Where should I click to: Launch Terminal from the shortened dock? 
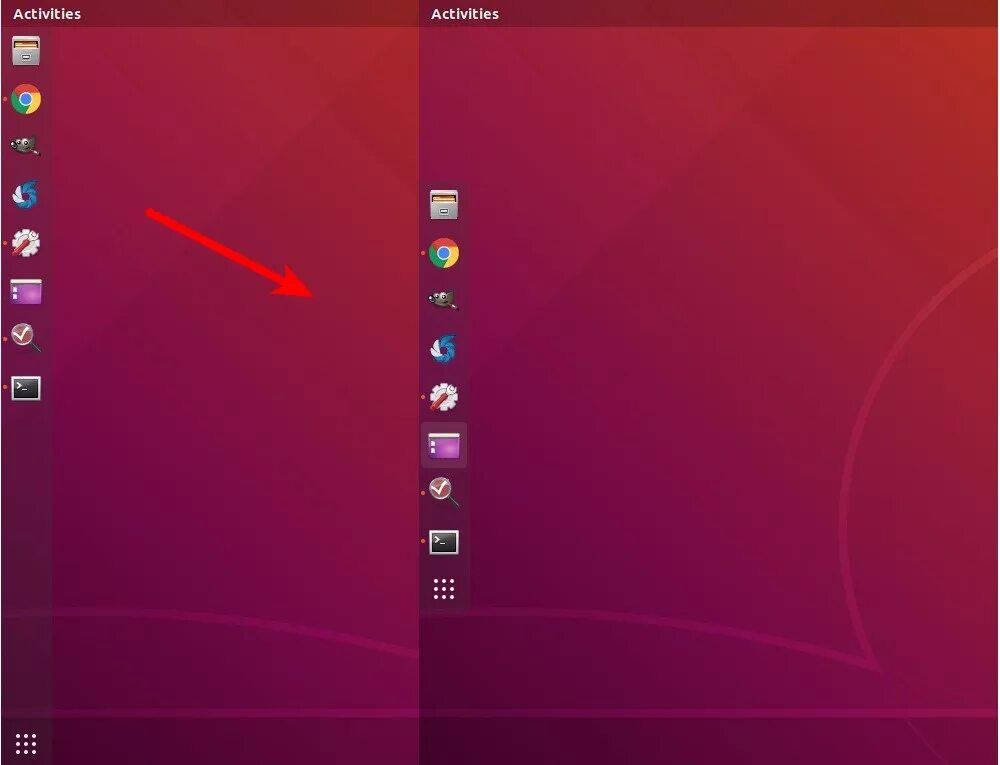click(x=444, y=542)
